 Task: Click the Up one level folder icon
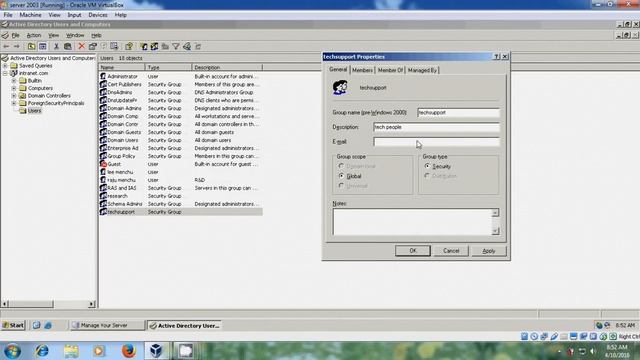click(31, 47)
